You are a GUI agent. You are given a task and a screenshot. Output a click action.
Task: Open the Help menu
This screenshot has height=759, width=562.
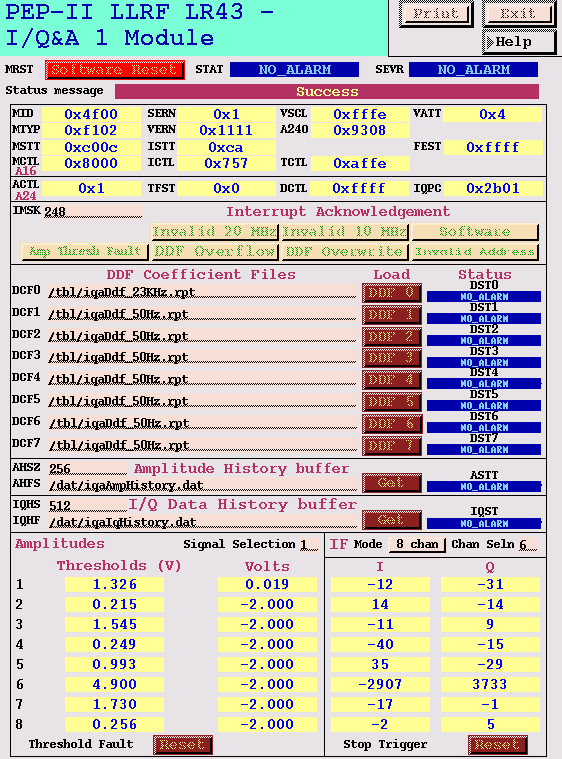click(519, 42)
